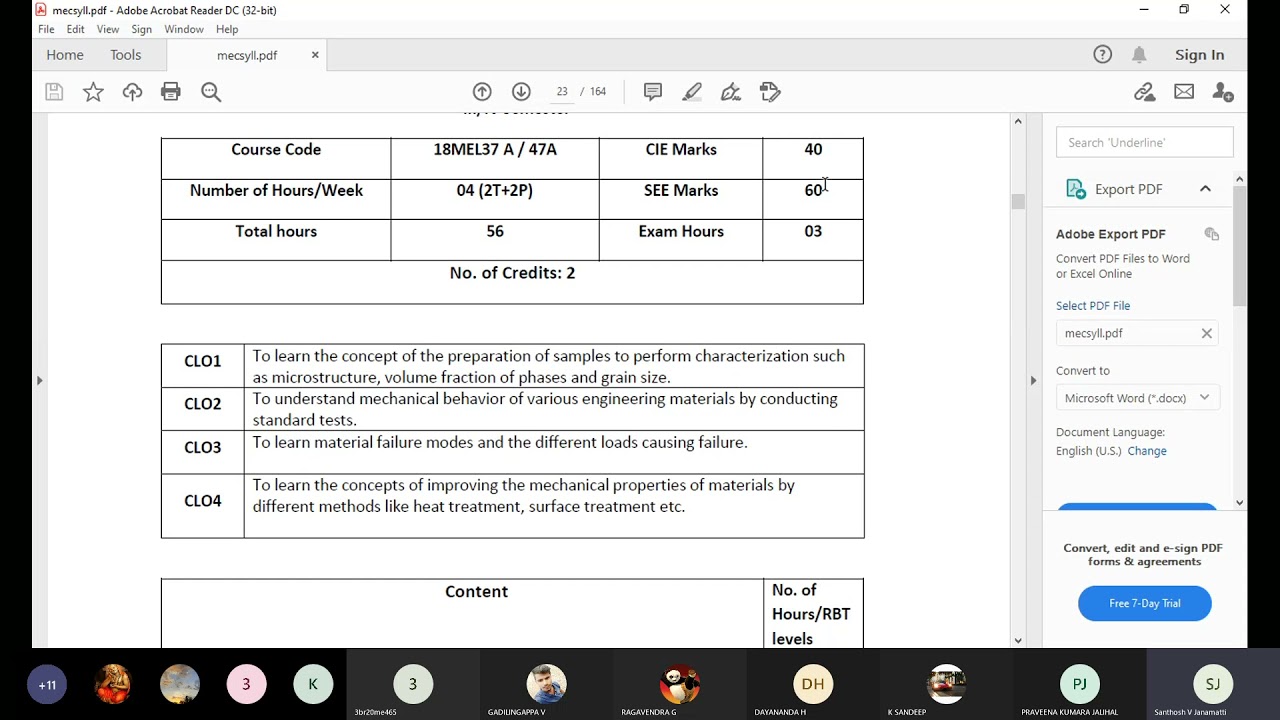Image resolution: width=1280 pixels, height=720 pixels.
Task: Switch to the Home tab
Action: [65, 55]
